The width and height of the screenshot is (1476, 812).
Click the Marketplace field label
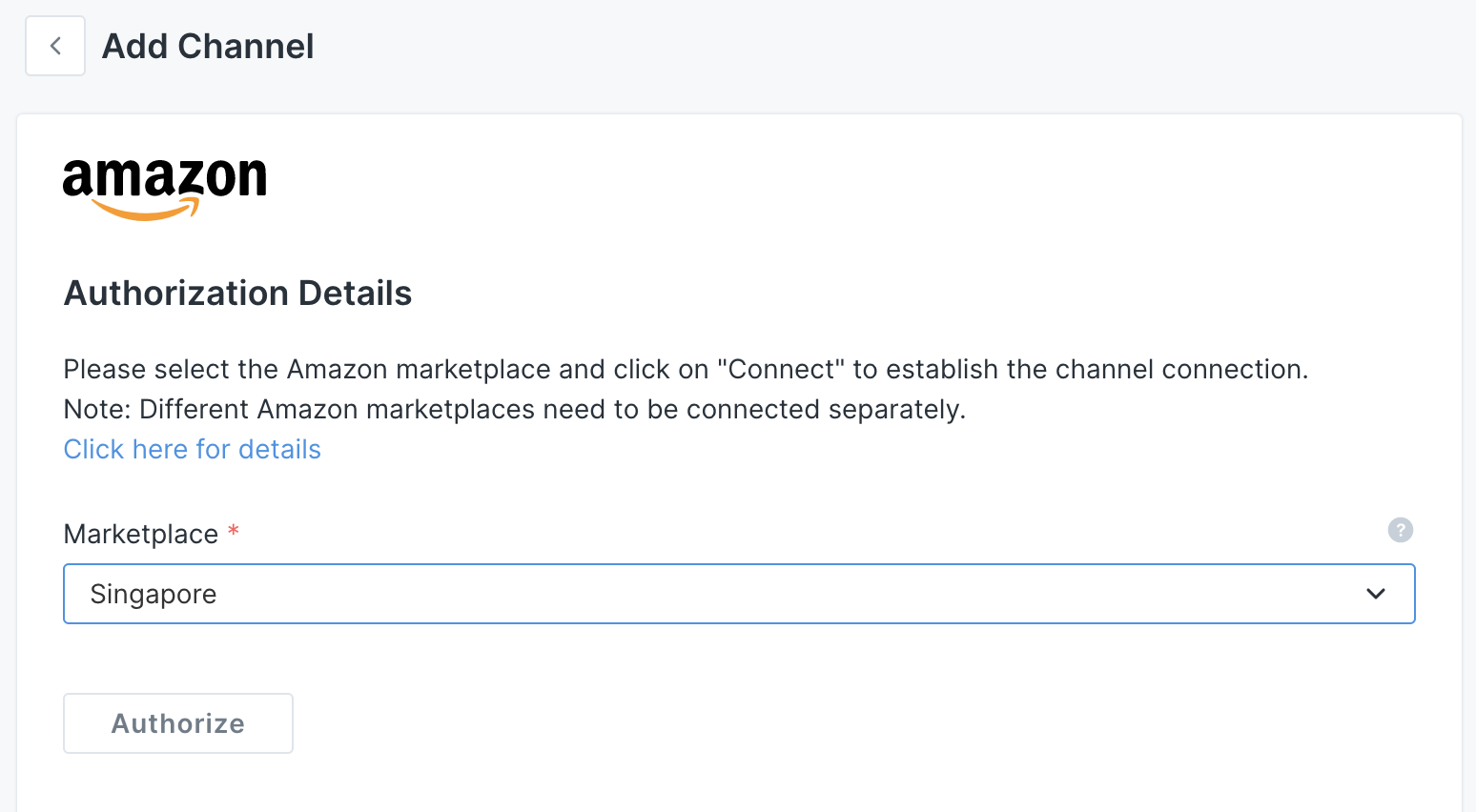click(x=140, y=534)
